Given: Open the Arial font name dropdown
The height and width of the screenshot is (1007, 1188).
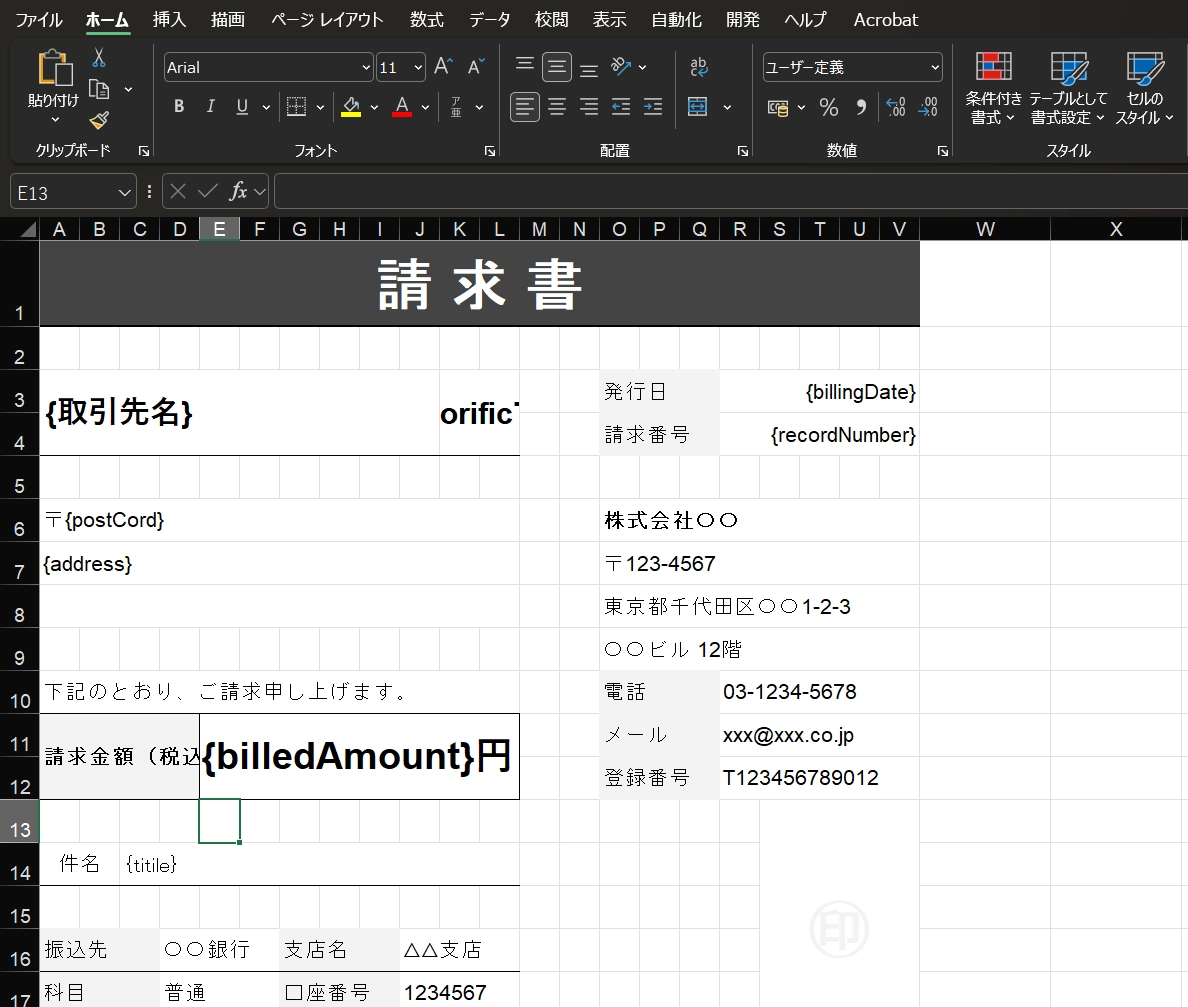Looking at the screenshot, I should 366,67.
